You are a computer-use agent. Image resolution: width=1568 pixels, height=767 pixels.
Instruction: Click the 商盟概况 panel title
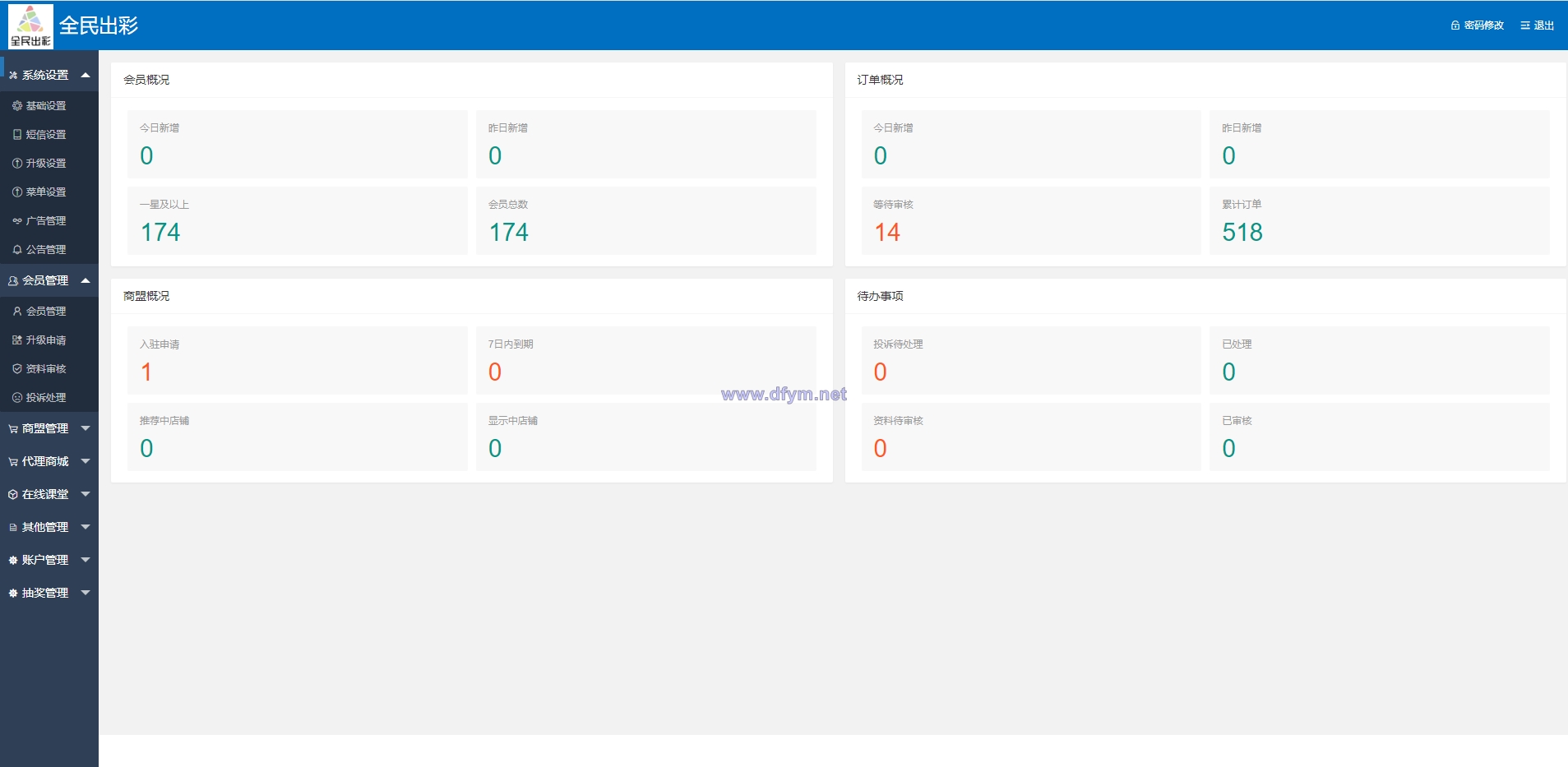(146, 296)
